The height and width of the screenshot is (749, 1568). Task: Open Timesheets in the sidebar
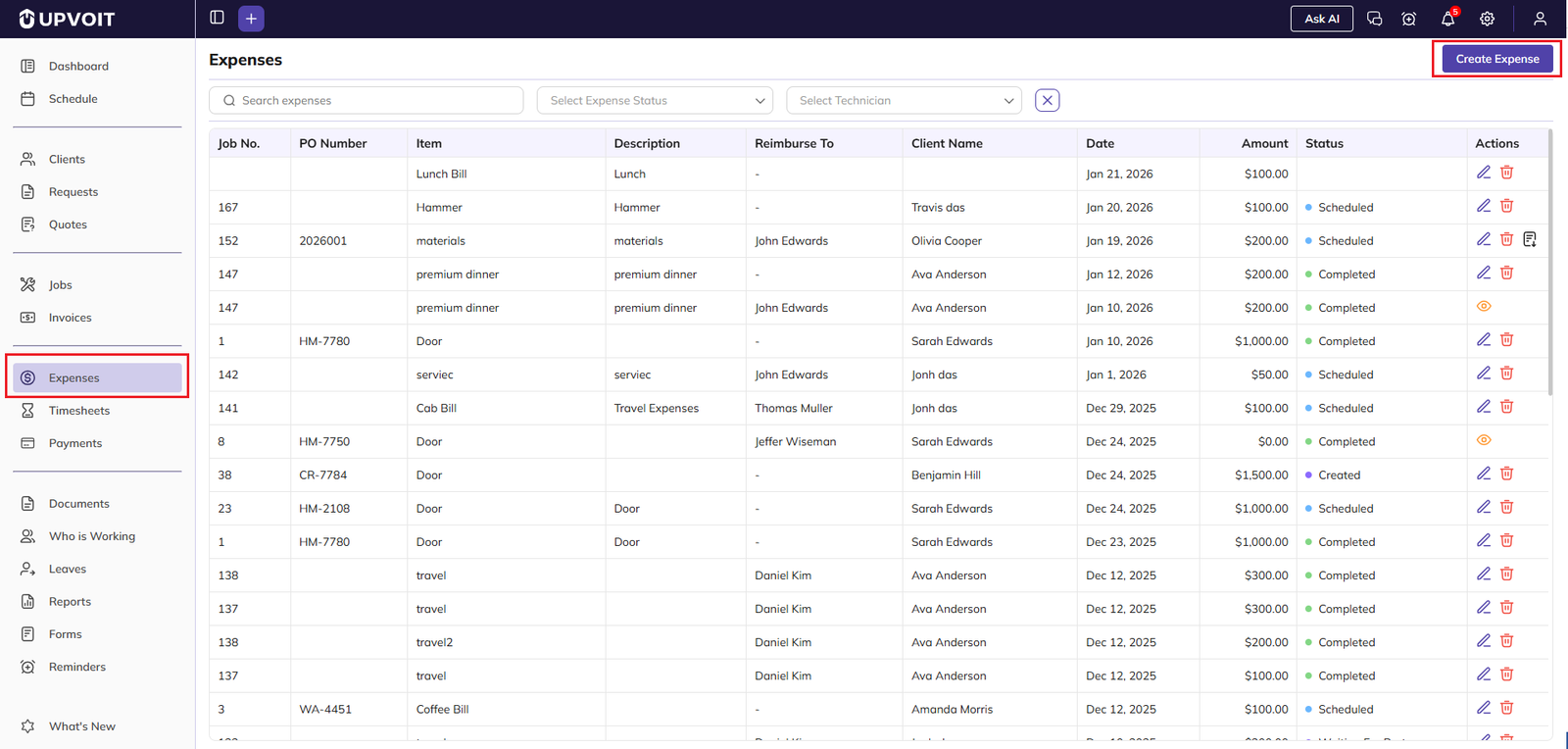79,411
